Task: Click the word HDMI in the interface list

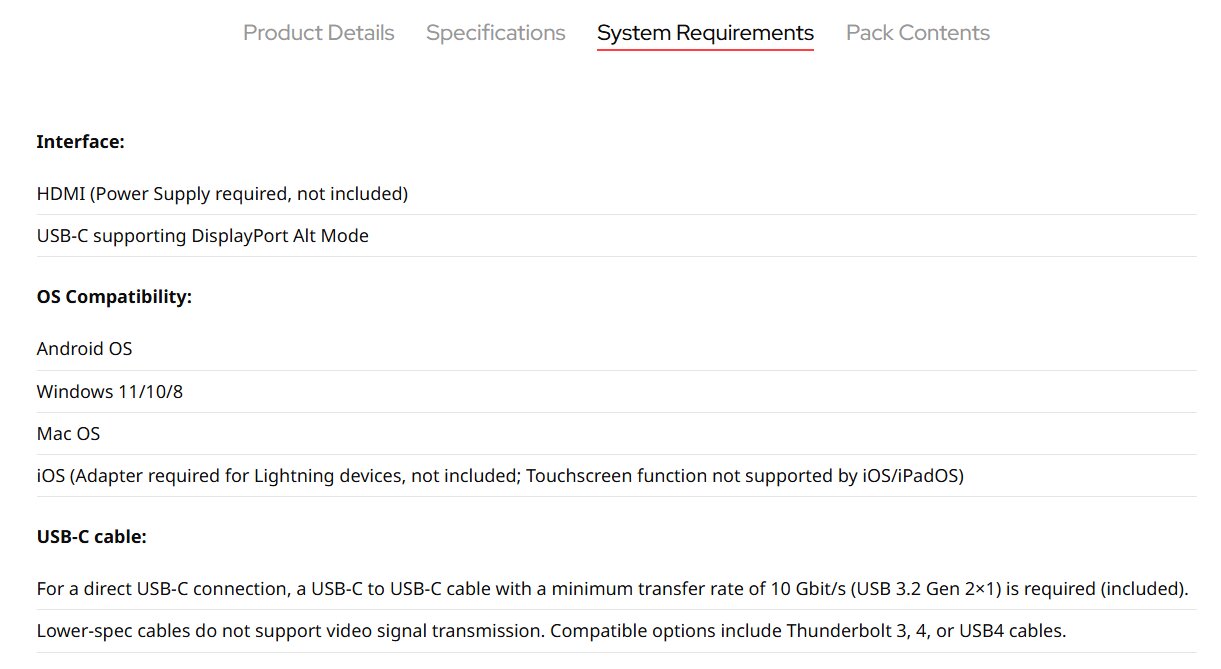Action: point(60,194)
